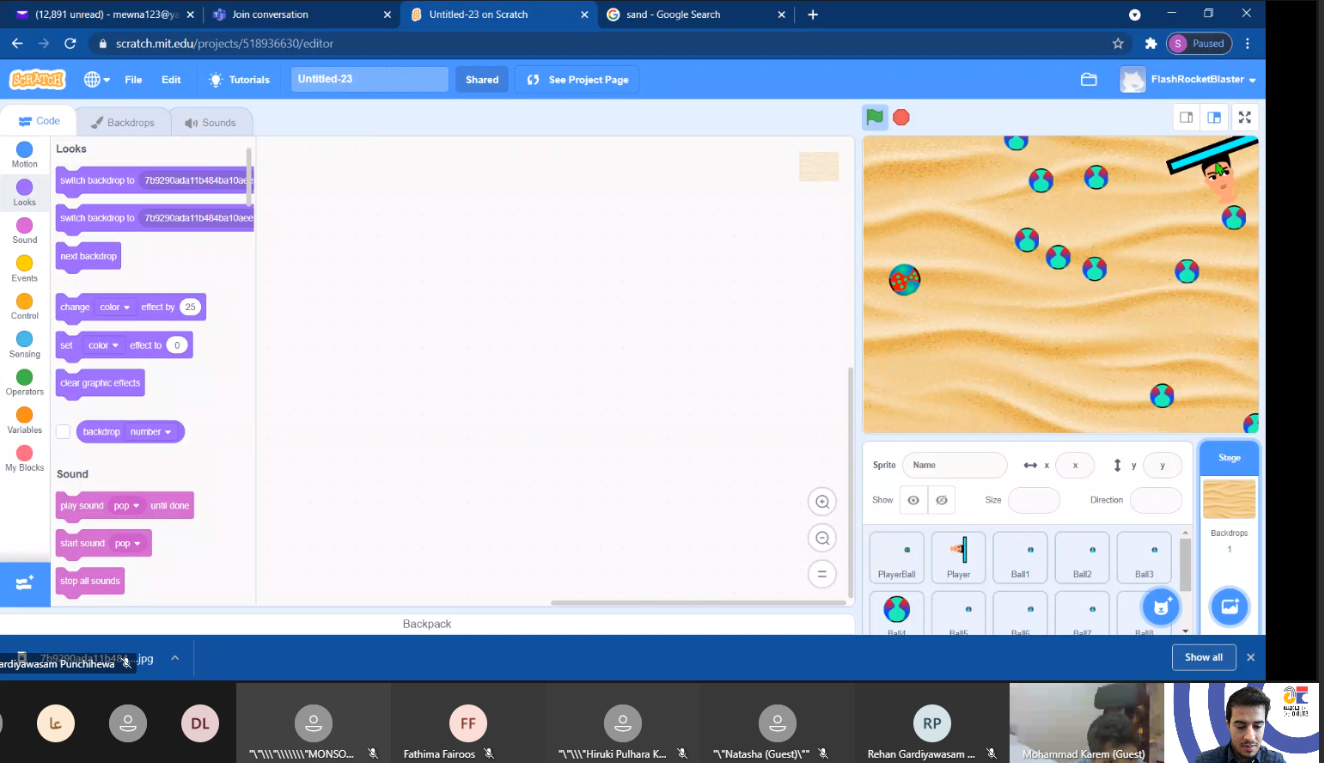Image resolution: width=1324 pixels, height=763 pixels.
Task: Click the sprite Direction field
Action: point(1156,500)
